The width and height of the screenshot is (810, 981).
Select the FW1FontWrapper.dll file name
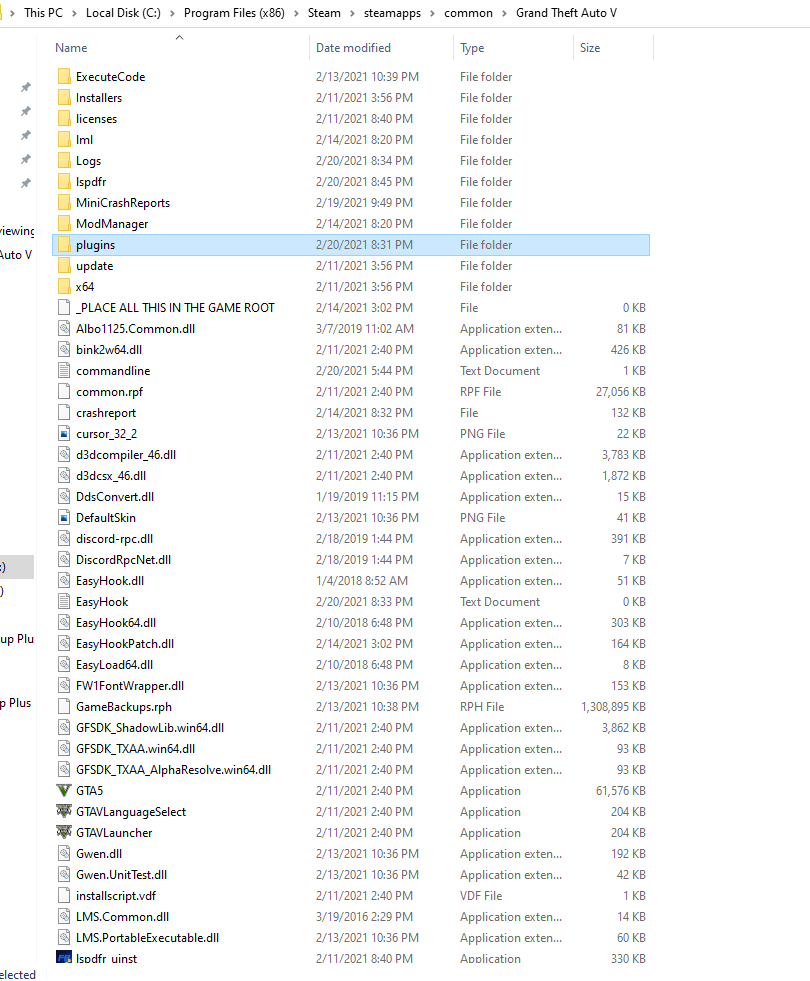point(130,686)
